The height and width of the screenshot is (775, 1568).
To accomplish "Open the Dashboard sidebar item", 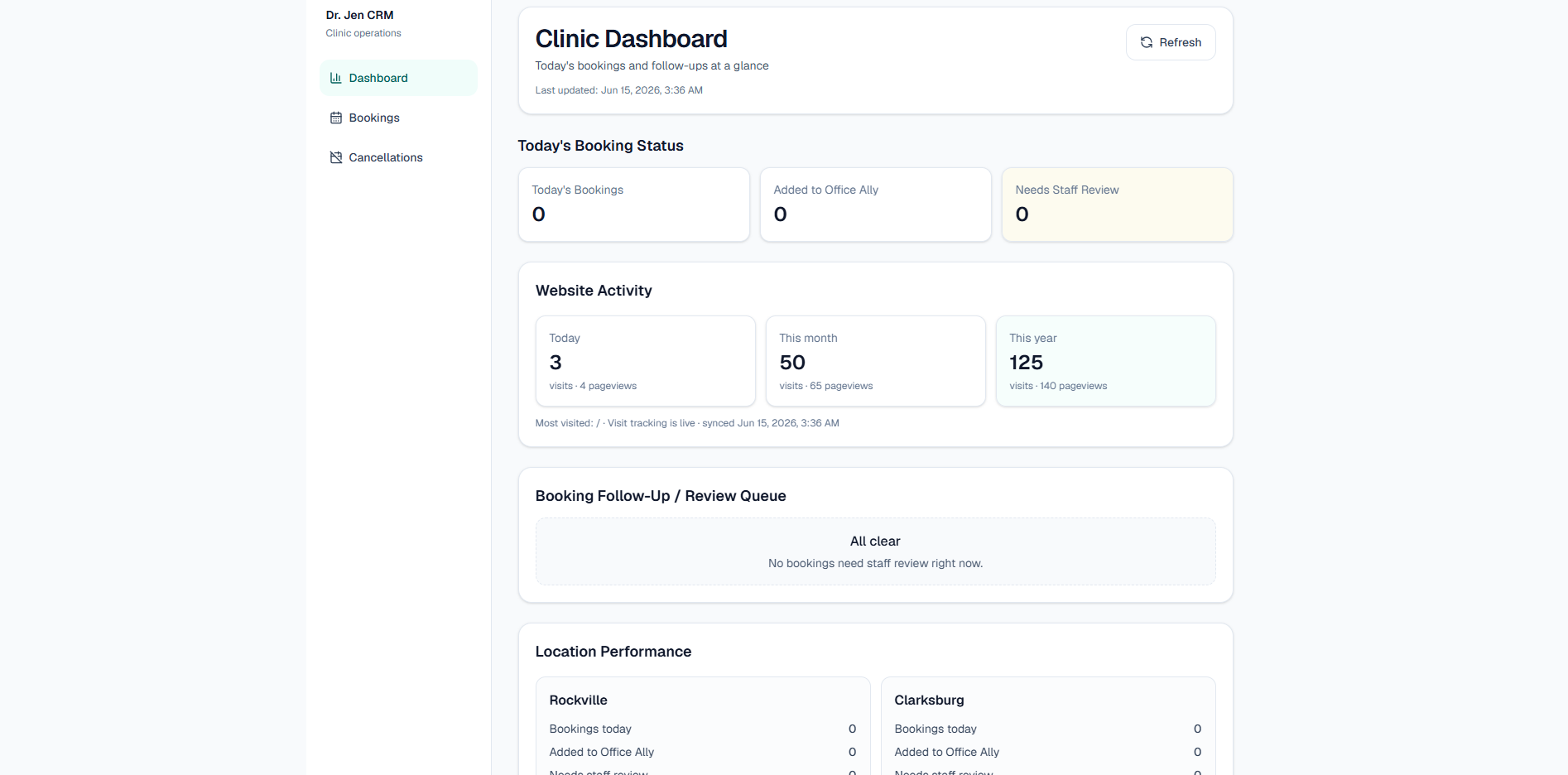I will click(x=398, y=78).
